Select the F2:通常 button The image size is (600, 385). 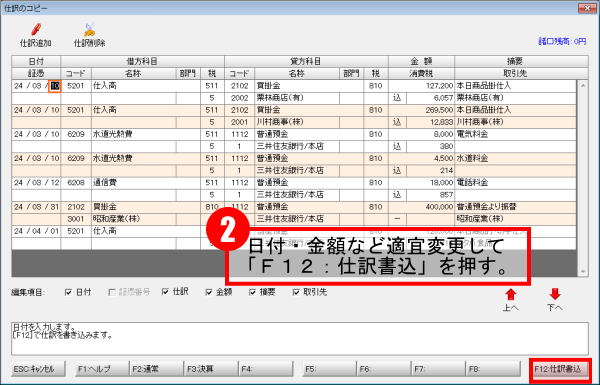tap(157, 369)
